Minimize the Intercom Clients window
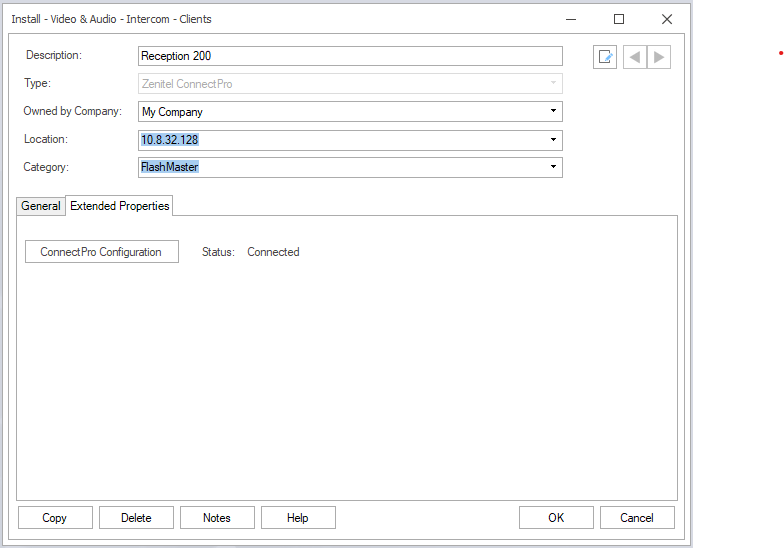 [571, 19]
